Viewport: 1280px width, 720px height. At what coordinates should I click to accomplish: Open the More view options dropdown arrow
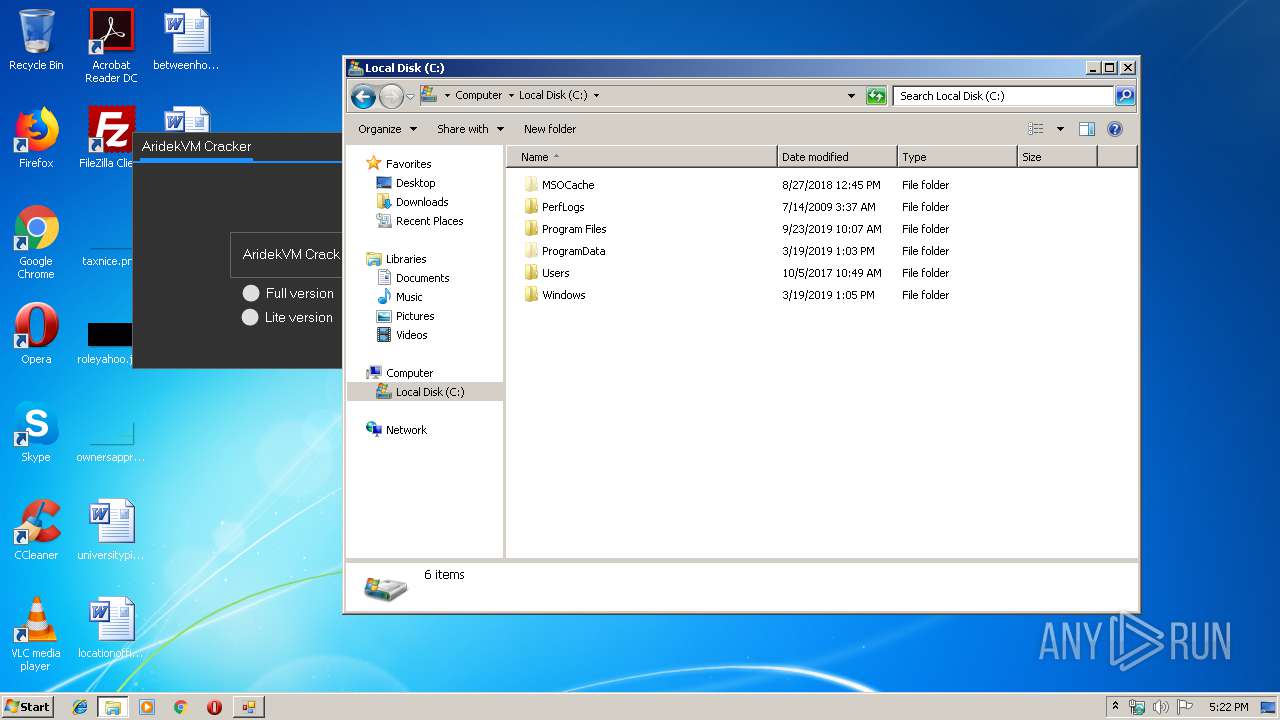click(1060, 129)
